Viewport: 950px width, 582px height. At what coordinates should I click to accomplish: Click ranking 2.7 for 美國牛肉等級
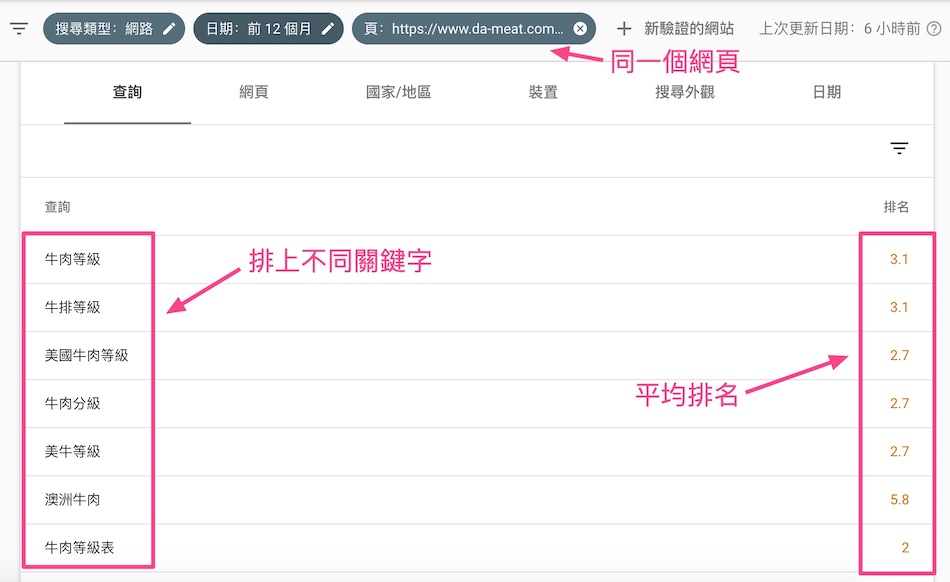(899, 355)
